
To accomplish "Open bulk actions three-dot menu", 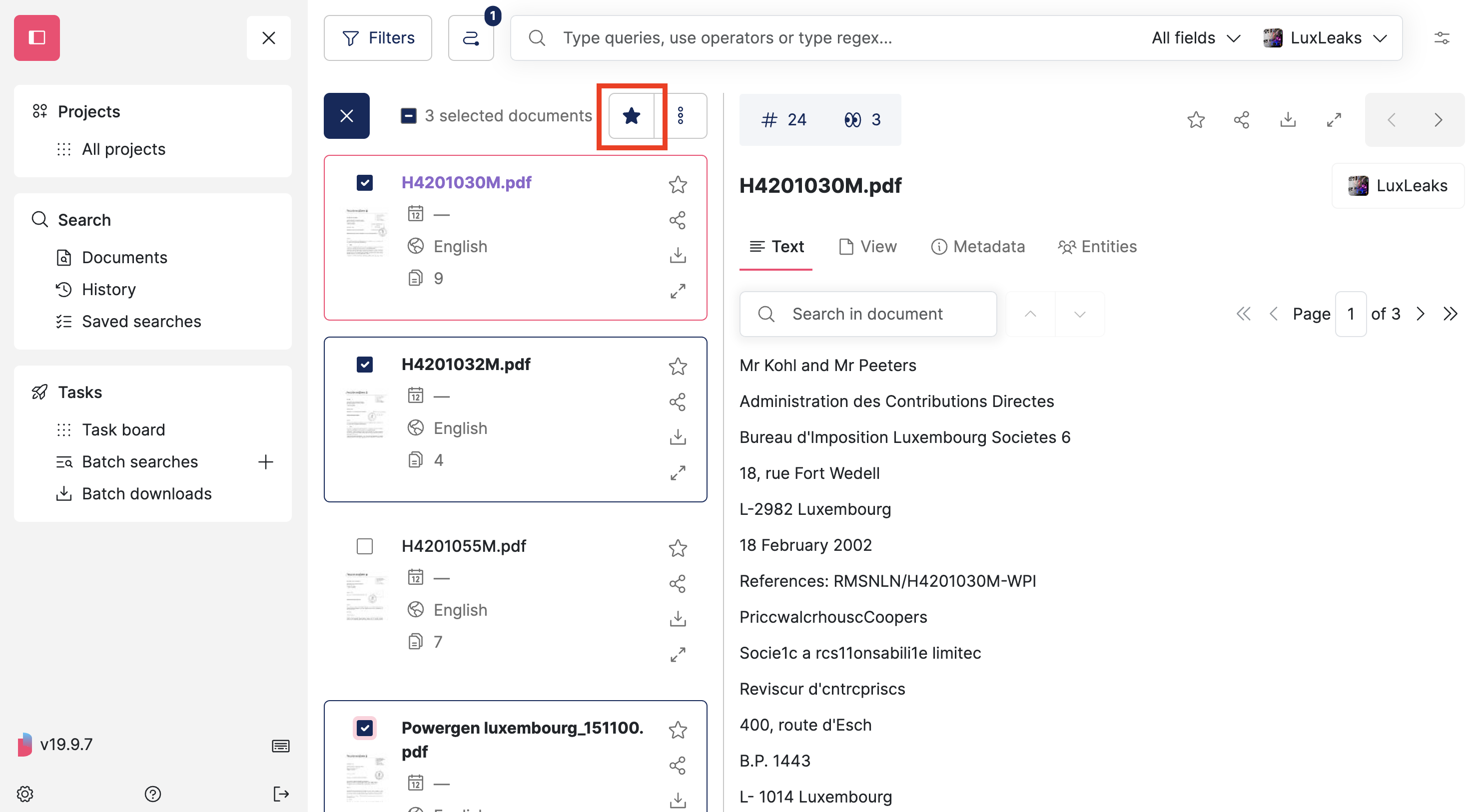I will (x=681, y=116).
